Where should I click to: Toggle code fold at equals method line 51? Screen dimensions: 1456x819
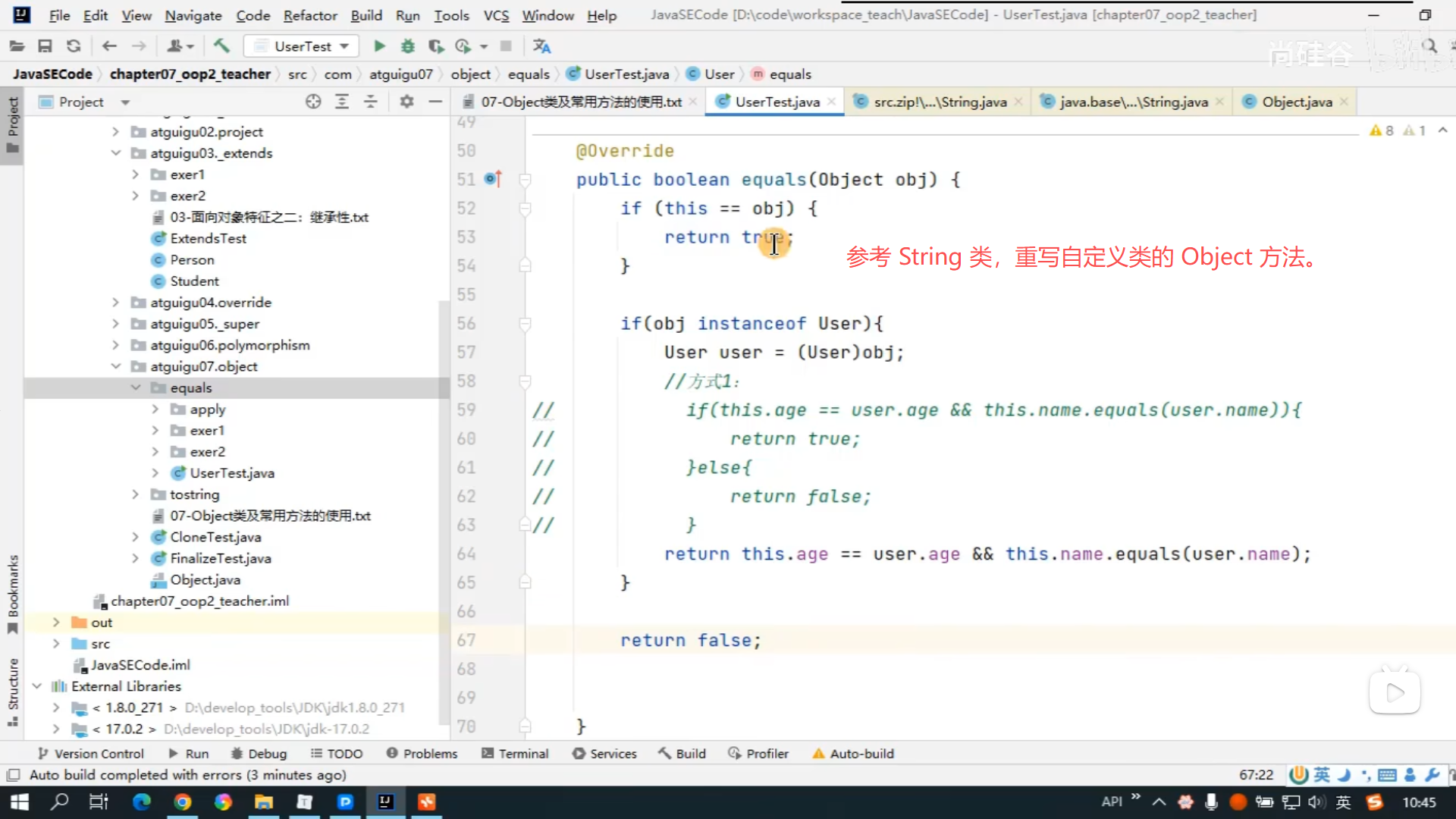[x=525, y=180]
